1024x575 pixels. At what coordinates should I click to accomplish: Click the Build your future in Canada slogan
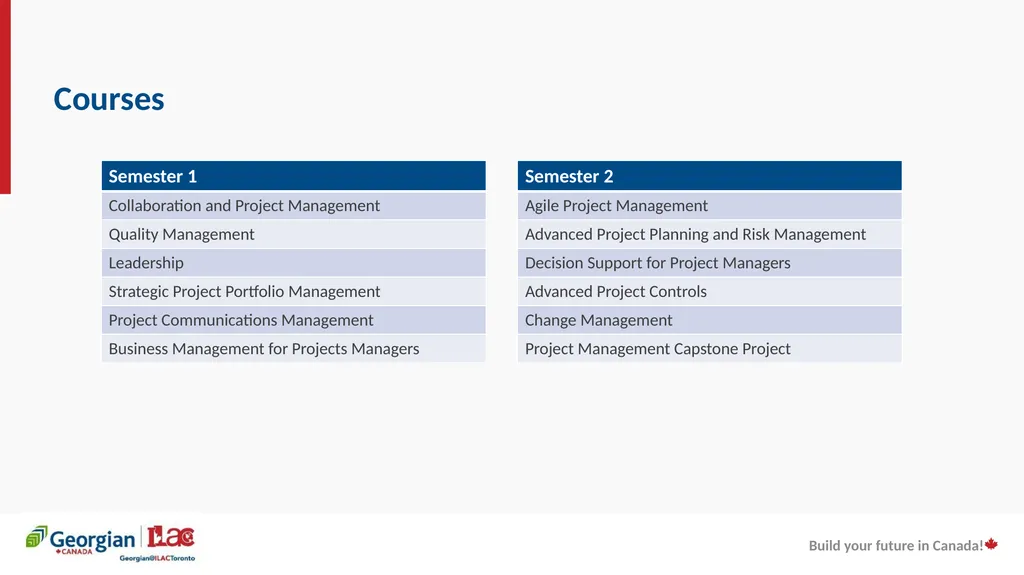click(895, 546)
